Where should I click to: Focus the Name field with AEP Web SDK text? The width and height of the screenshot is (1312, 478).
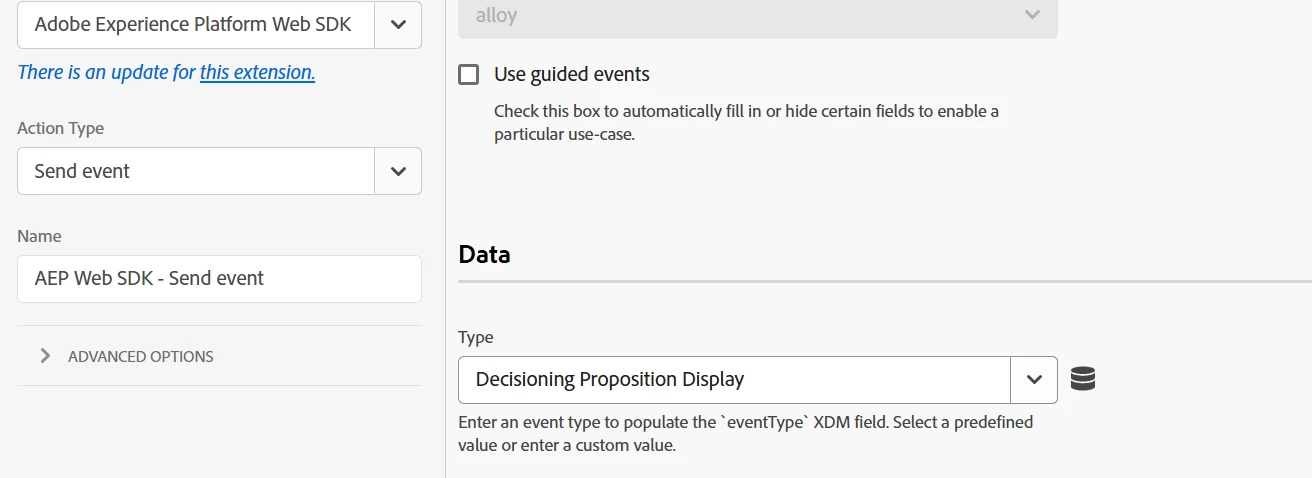[x=219, y=279]
